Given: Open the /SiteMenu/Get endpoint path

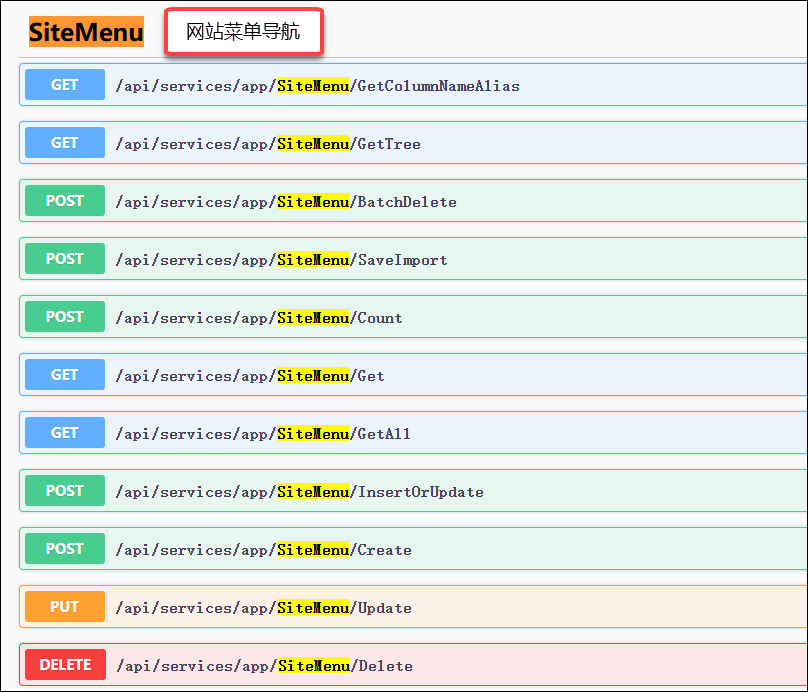Looking at the screenshot, I should pyautogui.click(x=250, y=376).
